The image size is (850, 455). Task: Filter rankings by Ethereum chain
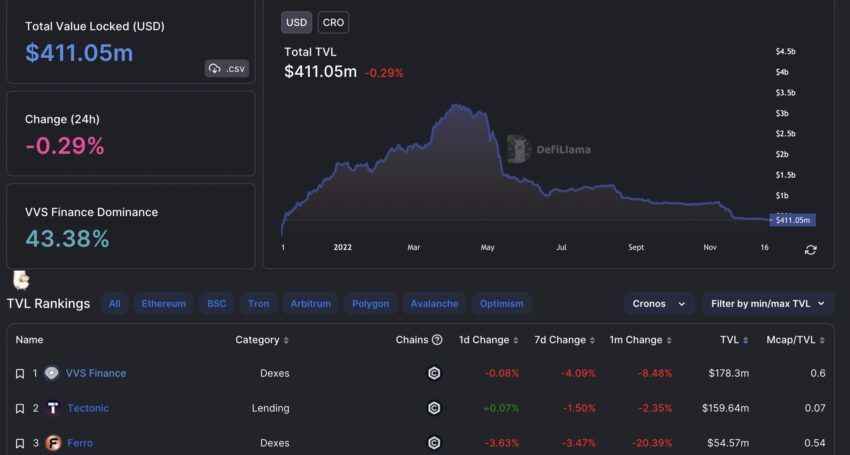(x=163, y=303)
